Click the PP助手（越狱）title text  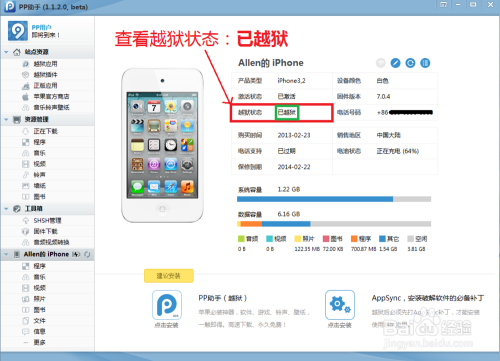tap(223, 298)
